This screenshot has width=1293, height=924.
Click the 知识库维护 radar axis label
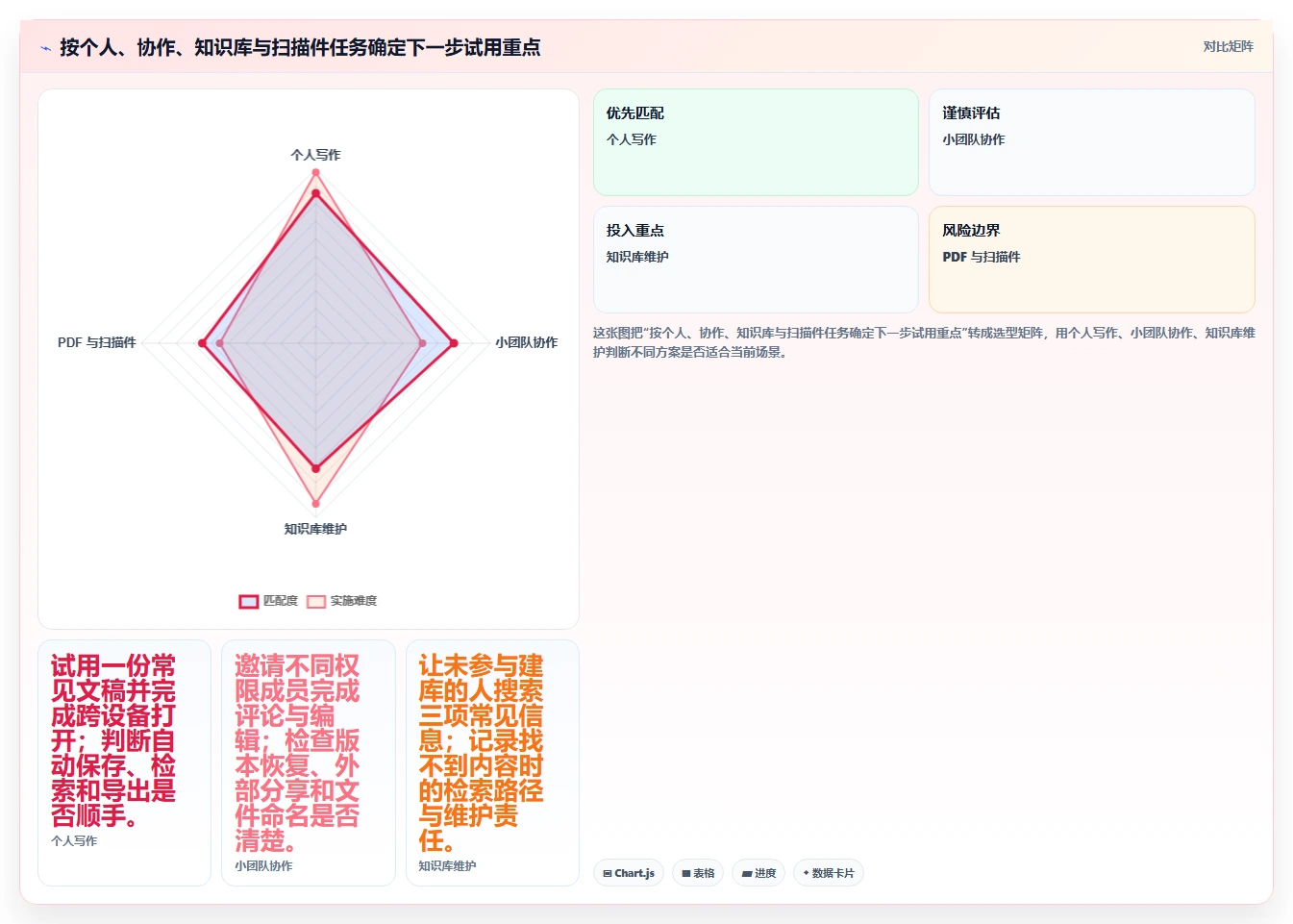tap(315, 529)
